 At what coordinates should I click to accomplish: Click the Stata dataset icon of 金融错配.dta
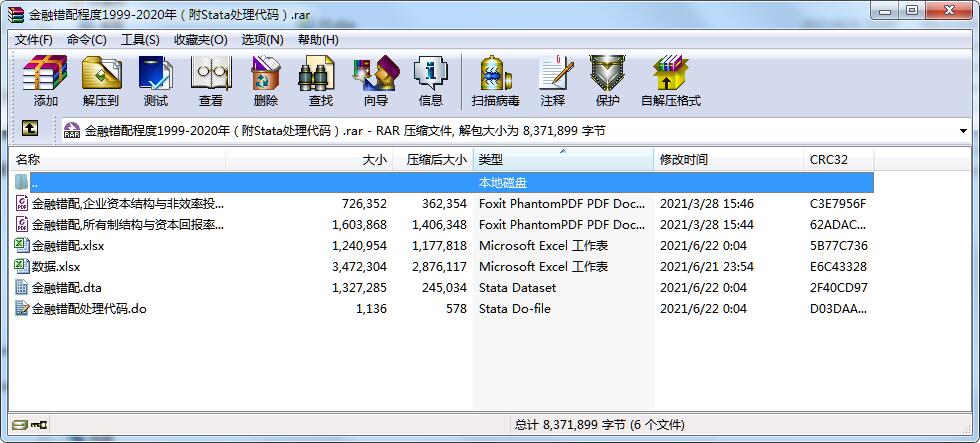22,287
